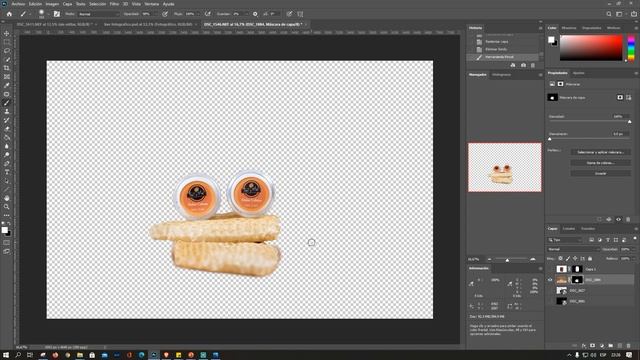
Task: Click the color picker gradient field
Action: [591, 48]
